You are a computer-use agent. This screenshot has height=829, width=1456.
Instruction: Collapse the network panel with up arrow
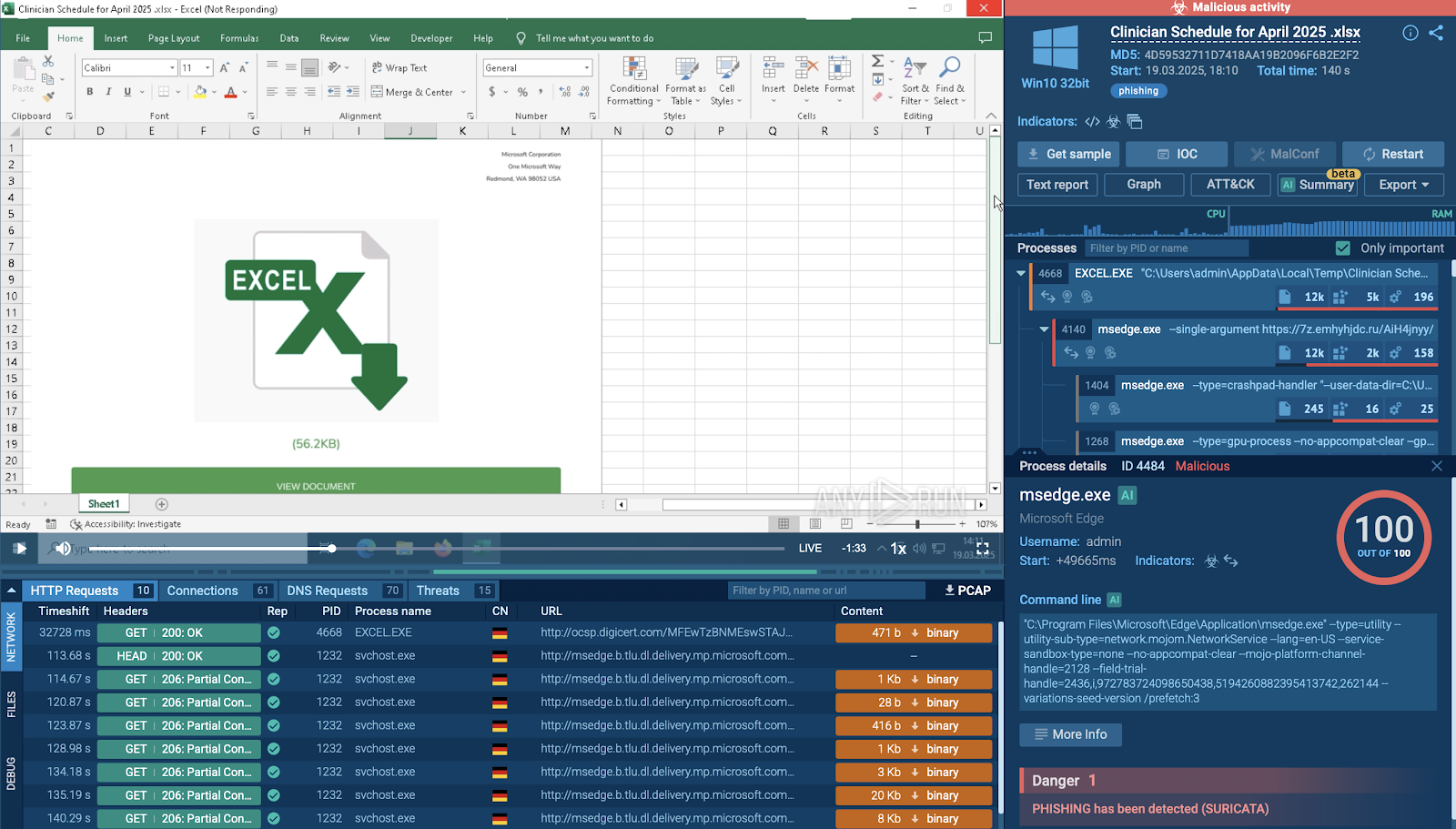click(12, 591)
